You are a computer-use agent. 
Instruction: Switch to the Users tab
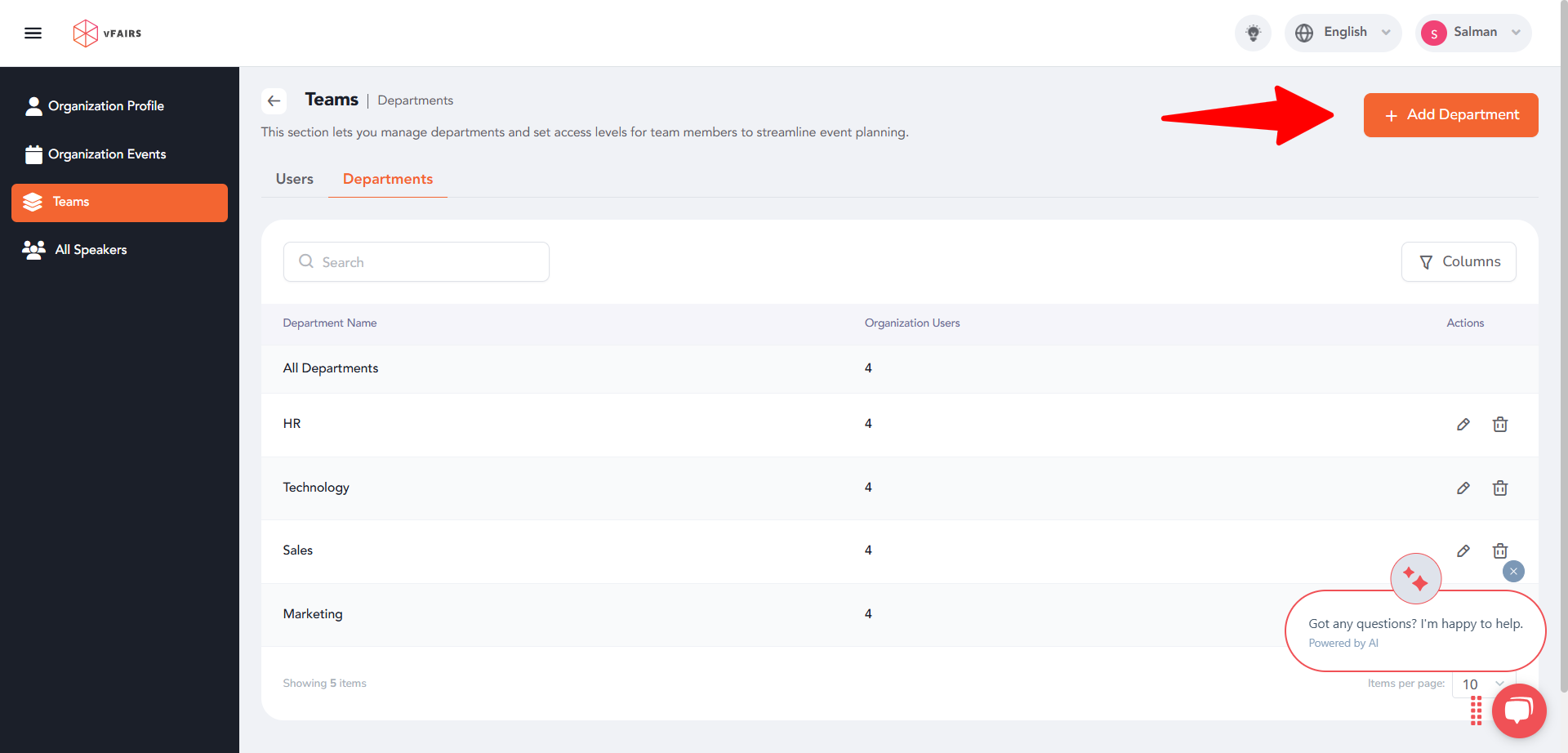pos(295,179)
